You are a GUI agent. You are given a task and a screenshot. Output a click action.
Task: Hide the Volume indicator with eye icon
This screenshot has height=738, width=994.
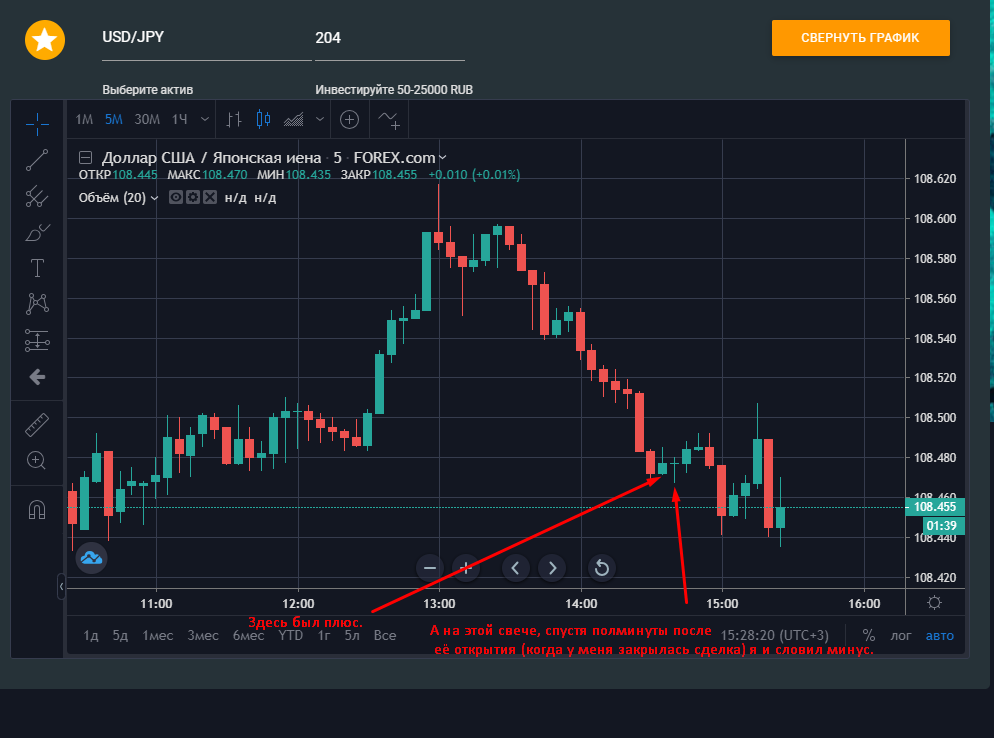point(176,197)
